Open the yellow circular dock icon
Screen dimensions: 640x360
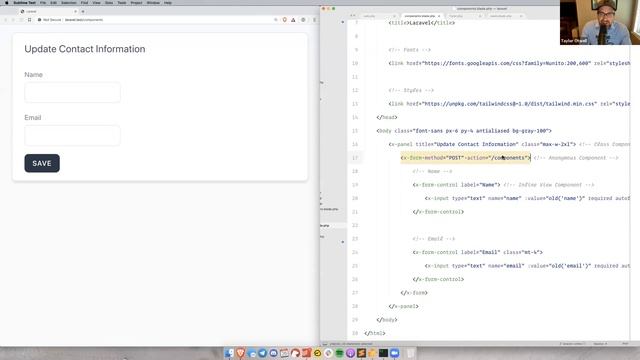(x=317, y=353)
